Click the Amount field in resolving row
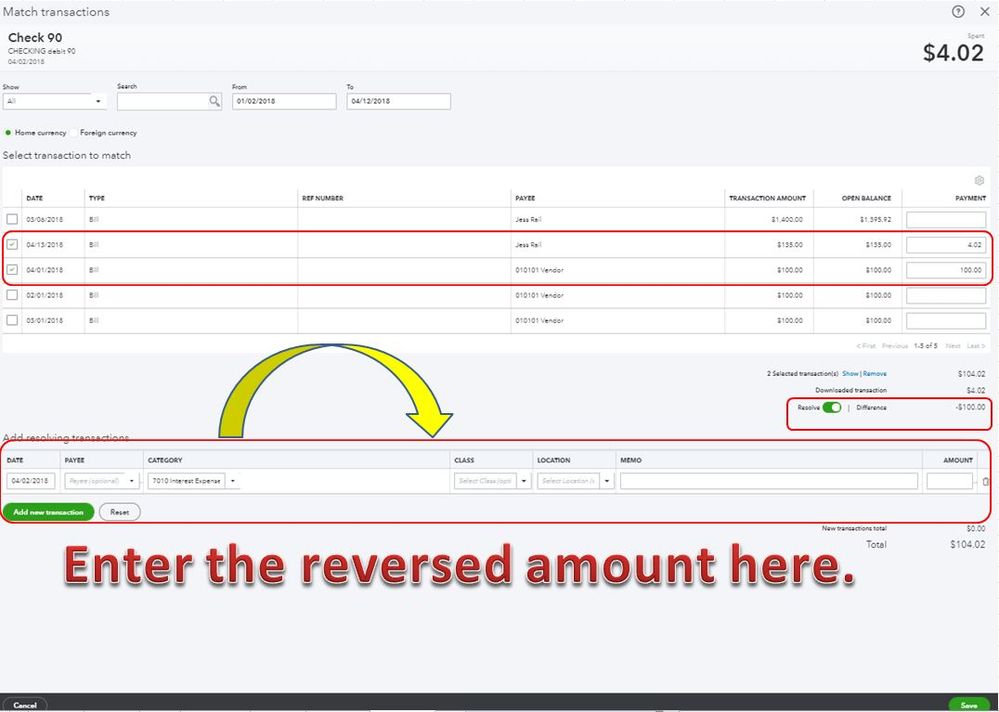Image resolution: width=999 pixels, height=712 pixels. (x=950, y=481)
